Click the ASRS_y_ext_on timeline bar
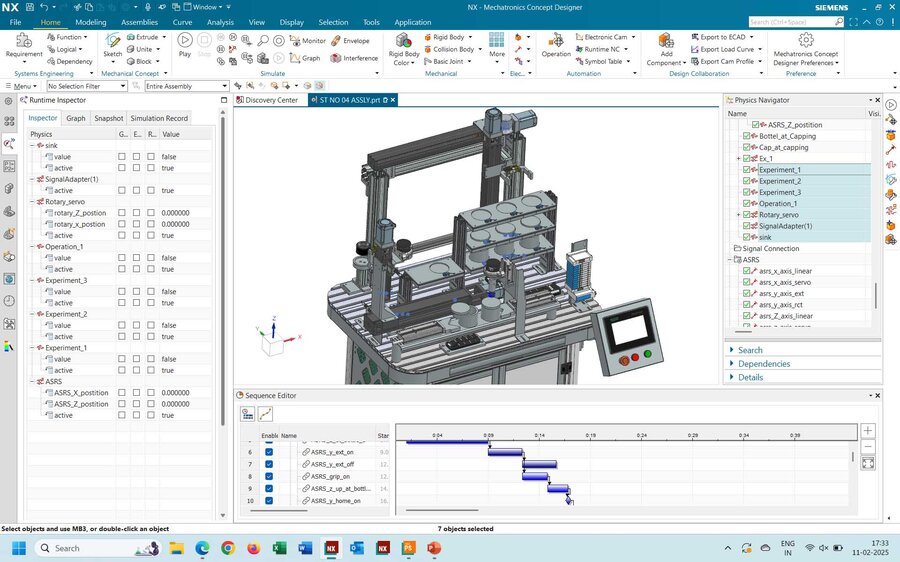The image size is (900, 562). (505, 452)
